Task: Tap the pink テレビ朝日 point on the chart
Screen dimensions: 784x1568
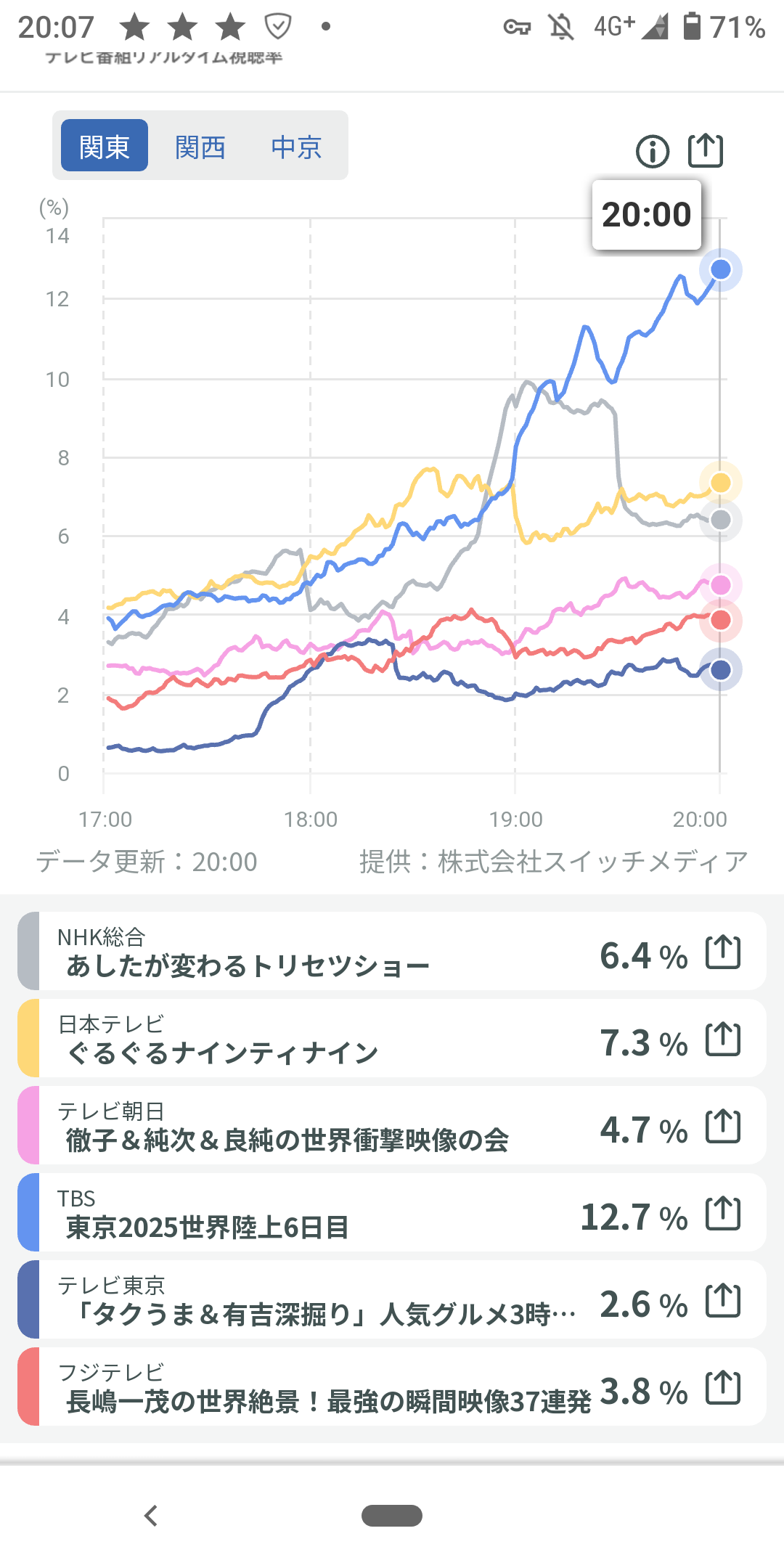Action: (720, 584)
